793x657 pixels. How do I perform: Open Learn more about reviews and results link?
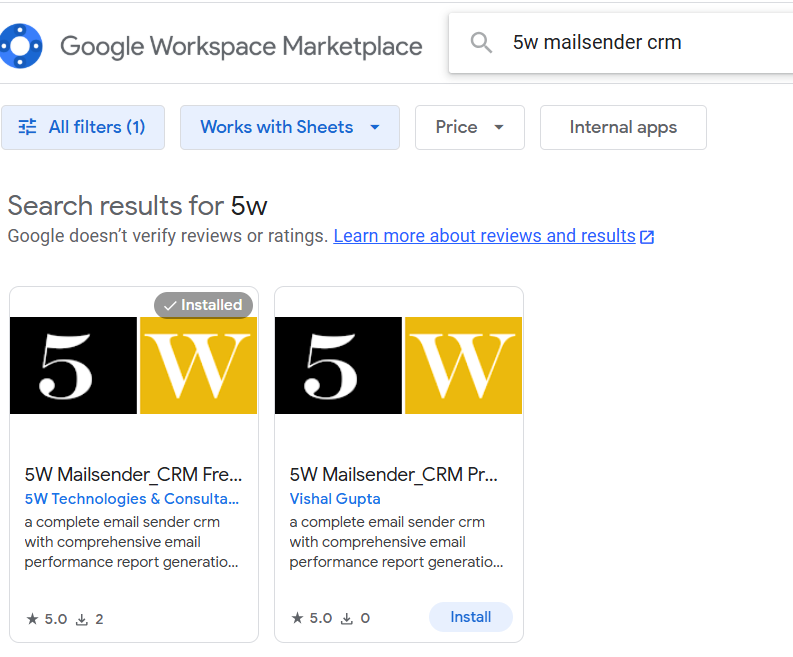coord(484,236)
